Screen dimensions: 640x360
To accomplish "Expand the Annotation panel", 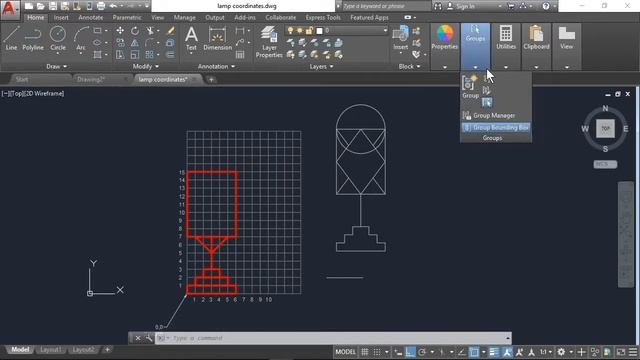I will click(216, 66).
